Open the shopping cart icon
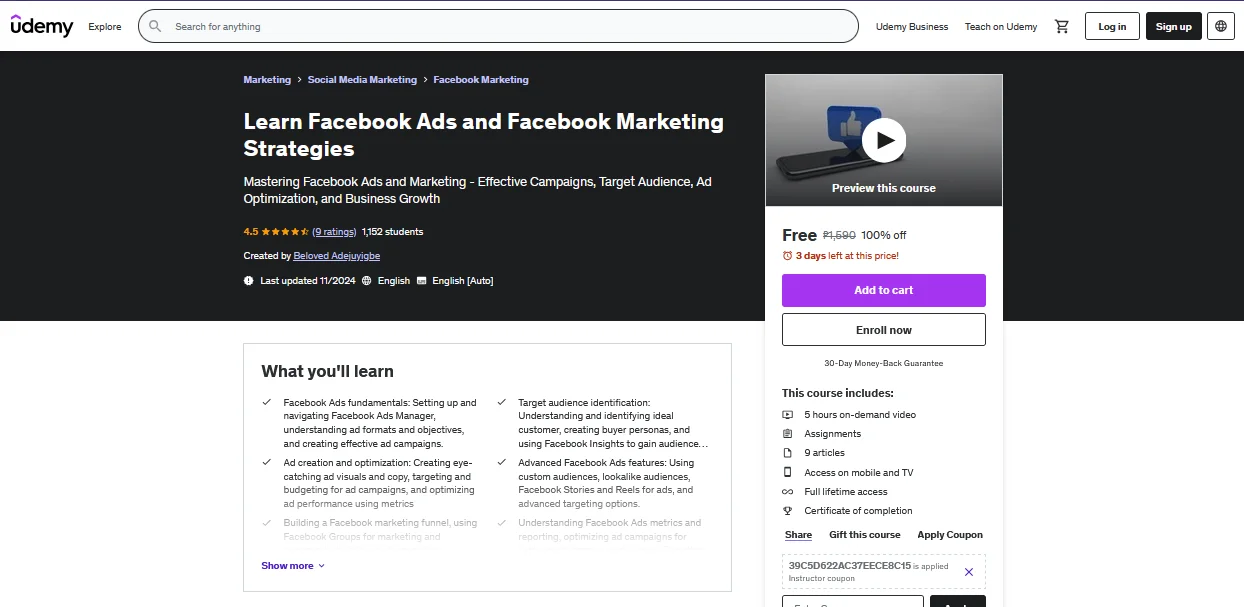Image resolution: width=1244 pixels, height=607 pixels. 1062,26
